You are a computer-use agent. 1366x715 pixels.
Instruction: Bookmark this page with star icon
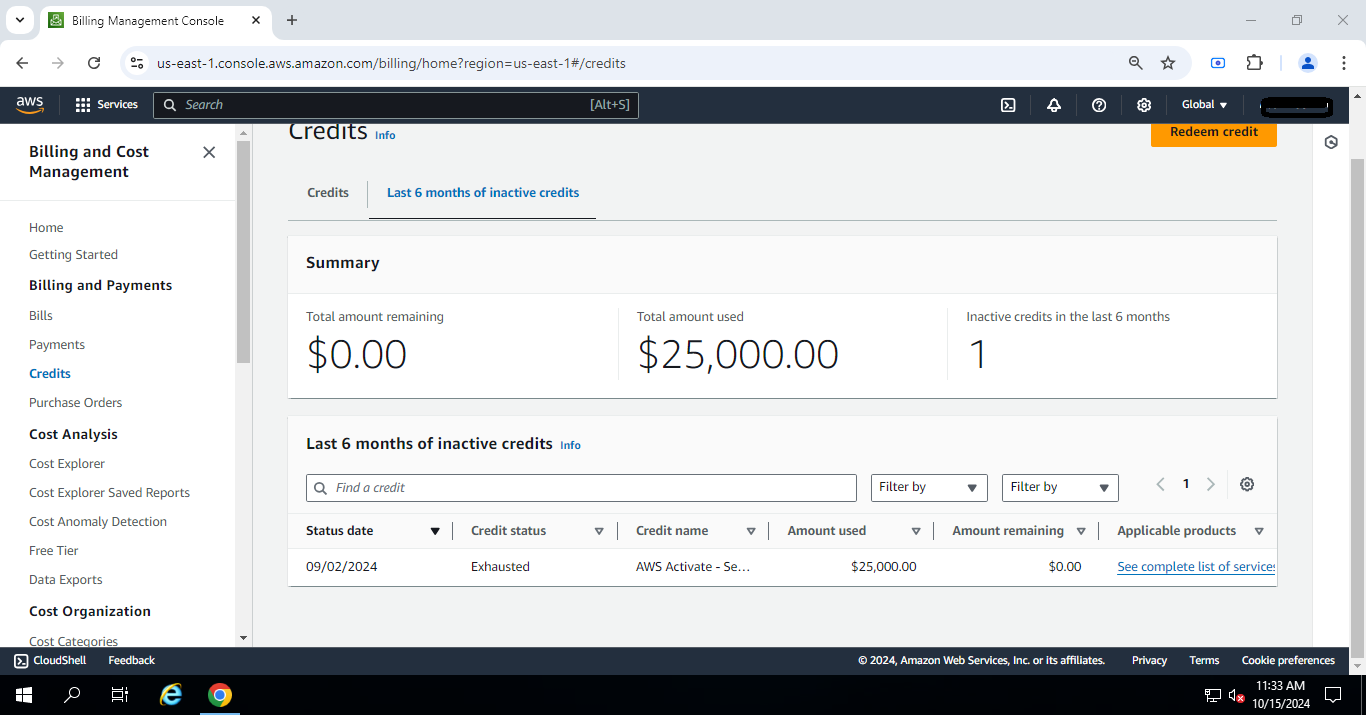[x=1168, y=63]
